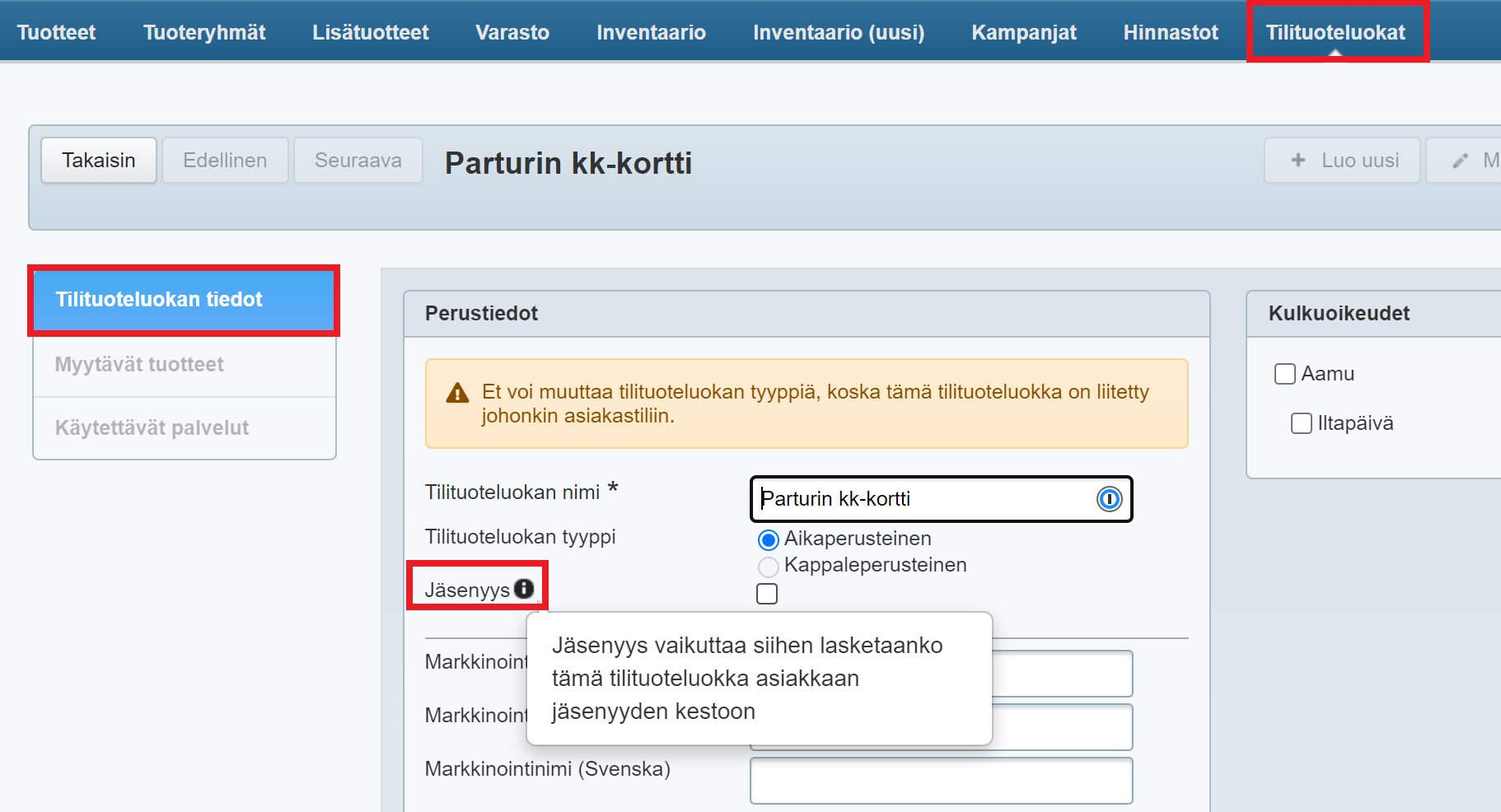Image resolution: width=1501 pixels, height=812 pixels.
Task: Click the pencil edit icon
Action: click(x=1461, y=161)
